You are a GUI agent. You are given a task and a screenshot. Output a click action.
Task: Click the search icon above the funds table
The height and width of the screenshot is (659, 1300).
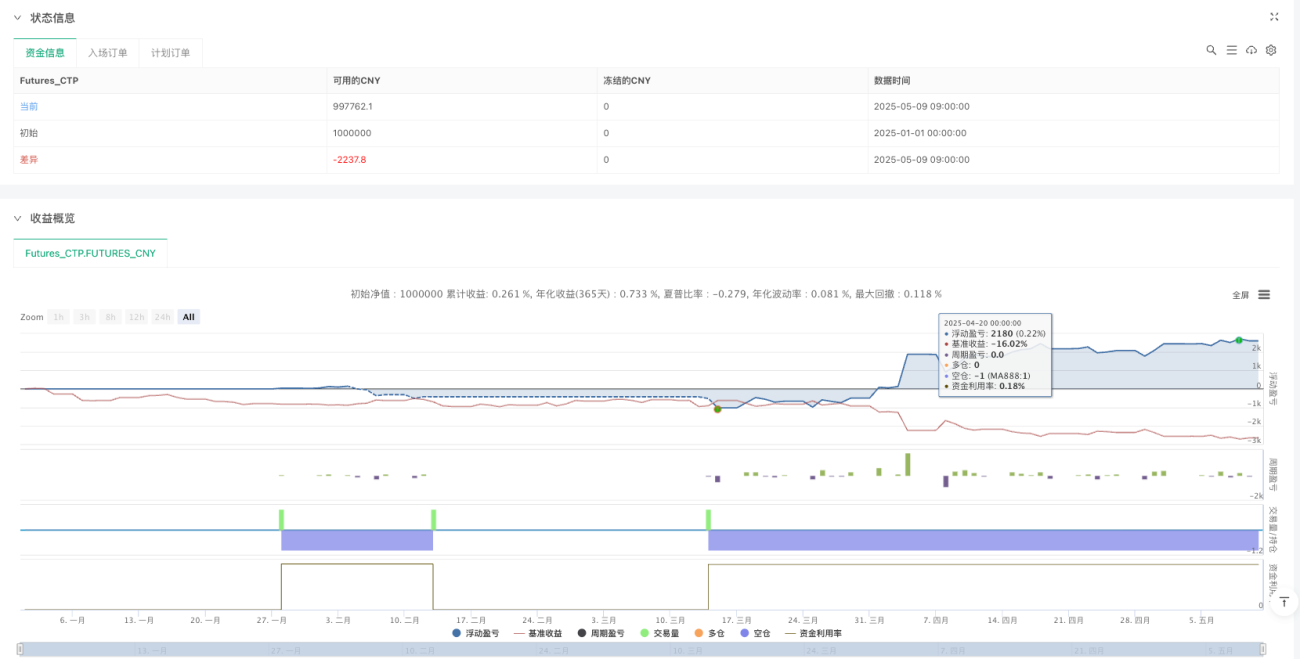click(1211, 50)
